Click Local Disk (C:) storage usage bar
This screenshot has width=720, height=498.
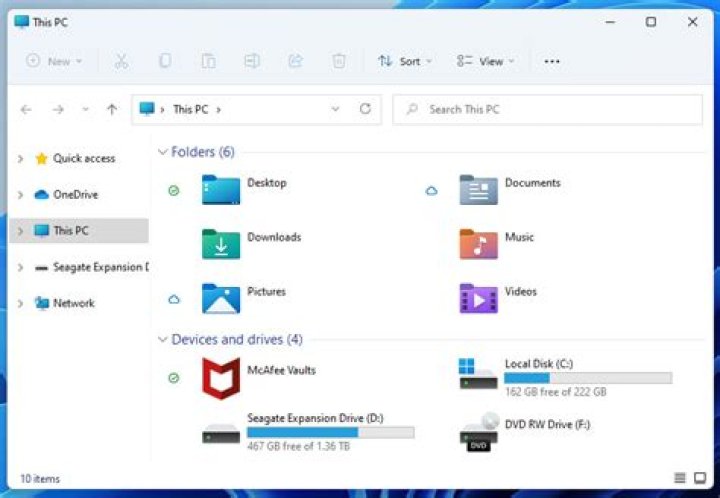[587, 378]
